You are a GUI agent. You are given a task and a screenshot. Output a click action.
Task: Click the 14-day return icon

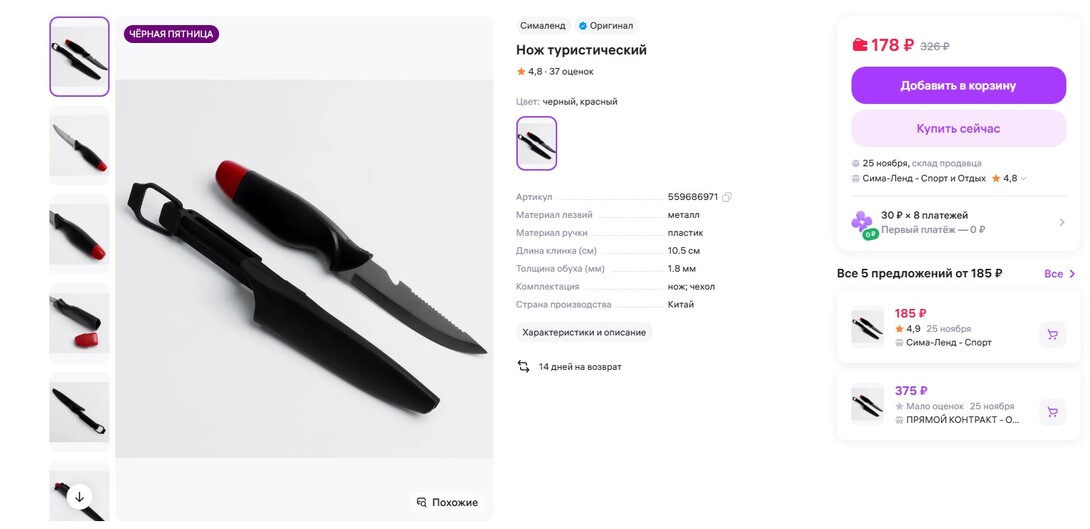click(523, 367)
